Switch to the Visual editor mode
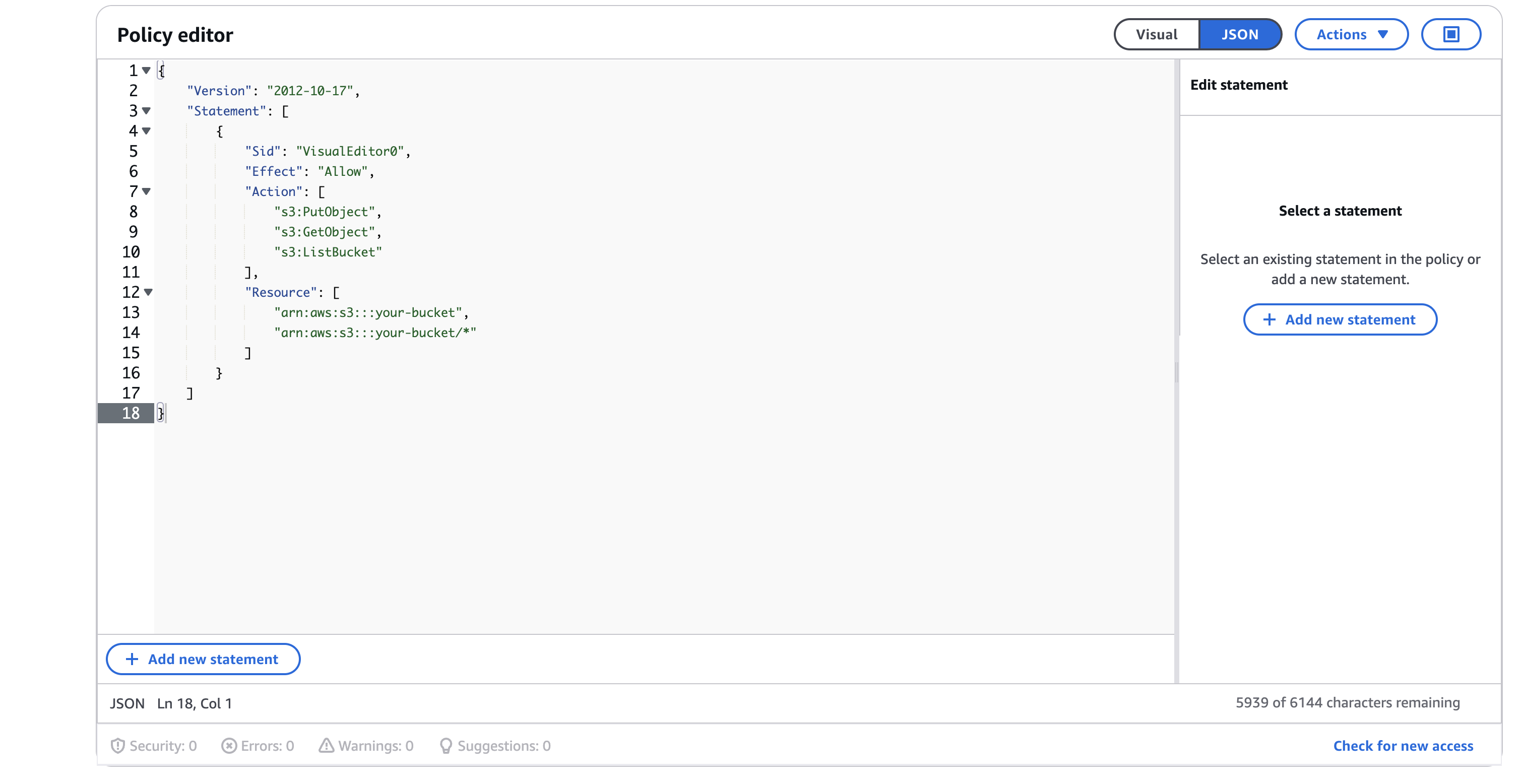 point(1156,34)
